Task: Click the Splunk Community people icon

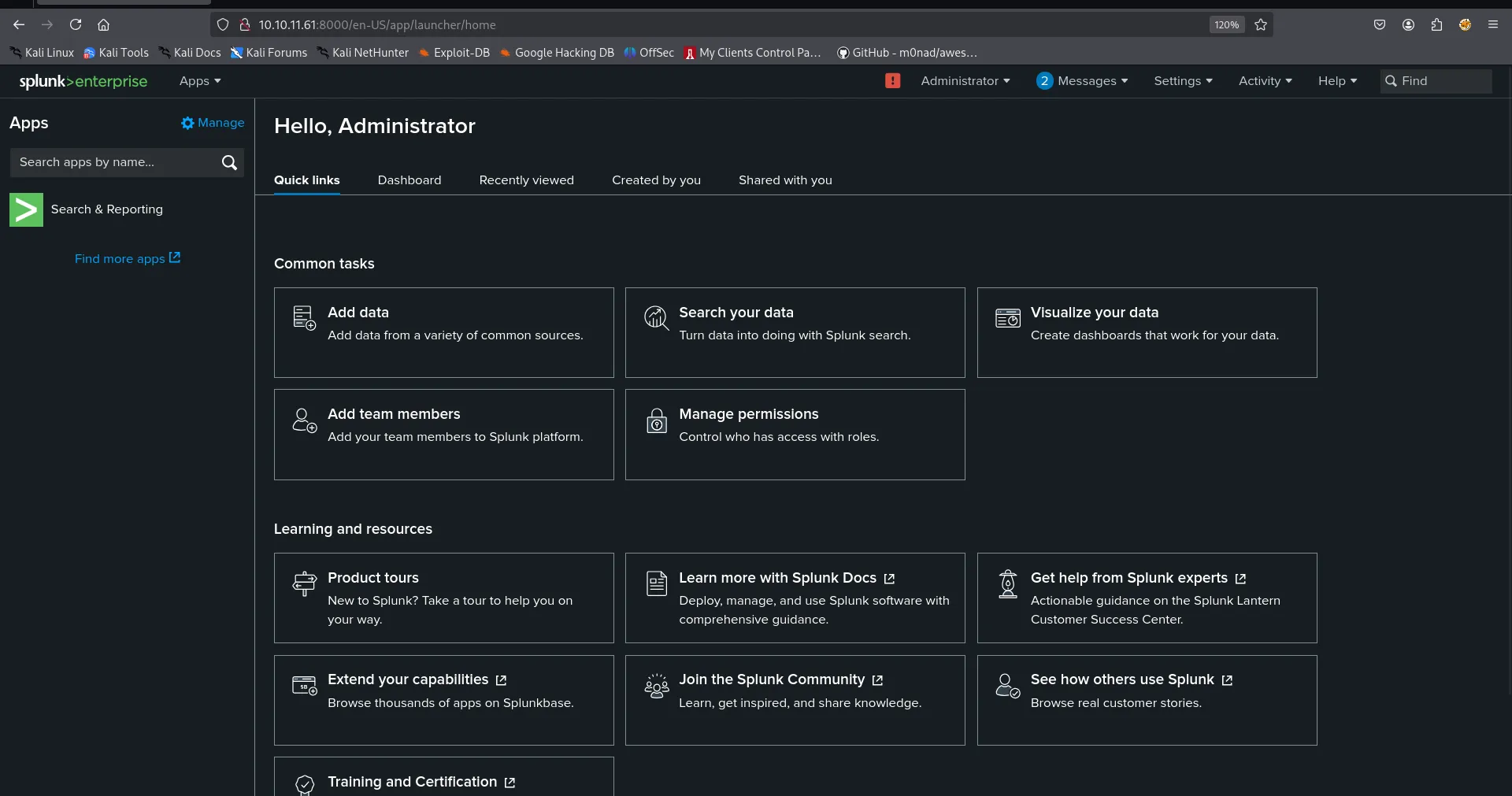Action: coord(656,685)
